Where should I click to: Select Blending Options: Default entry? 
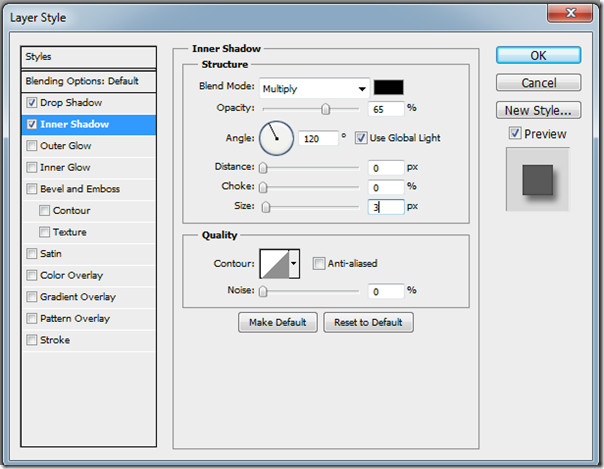[x=89, y=81]
